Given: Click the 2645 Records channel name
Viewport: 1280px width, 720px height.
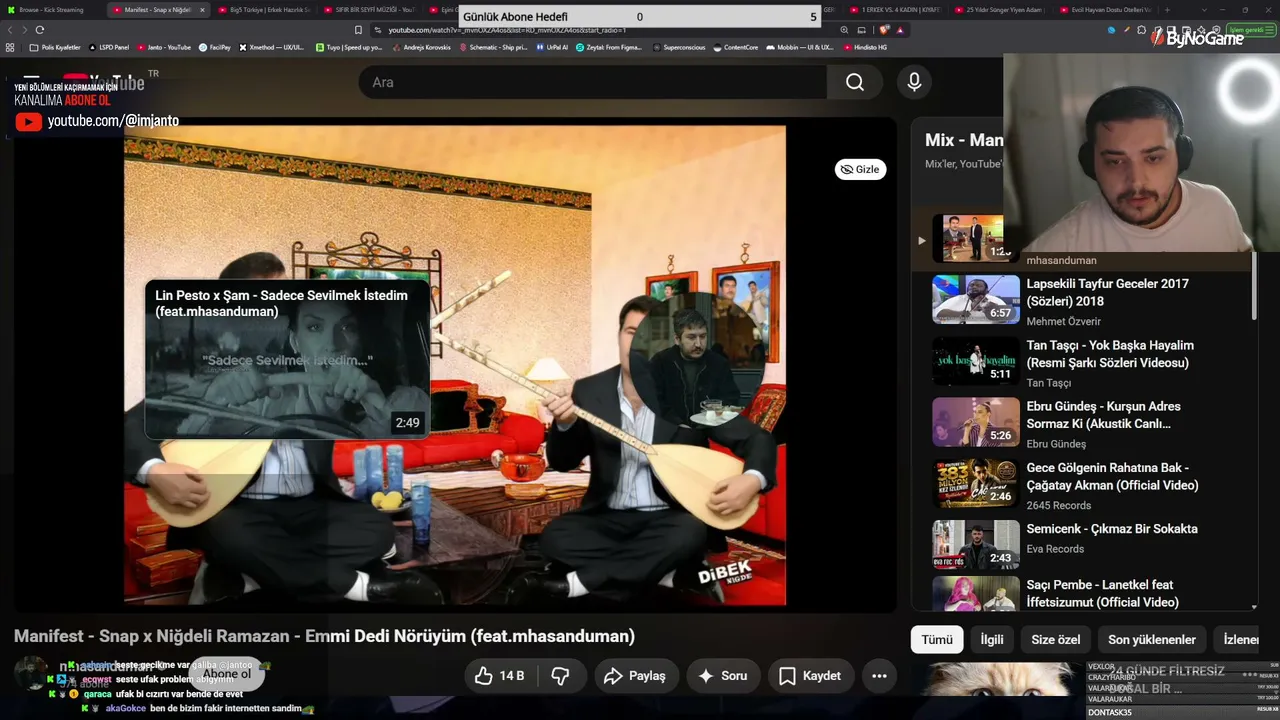Looking at the screenshot, I should tap(1058, 506).
